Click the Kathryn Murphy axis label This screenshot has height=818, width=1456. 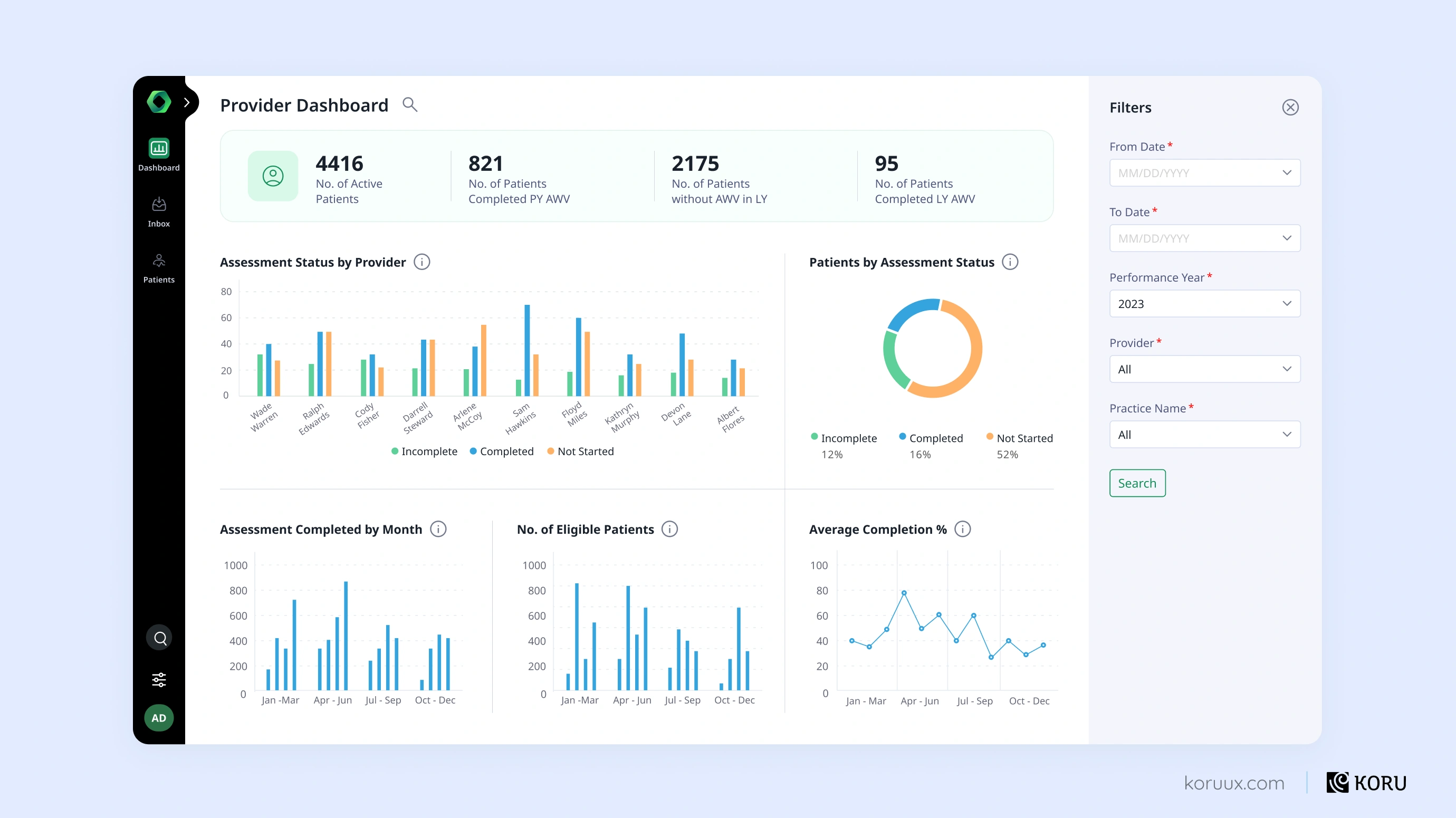click(x=622, y=418)
